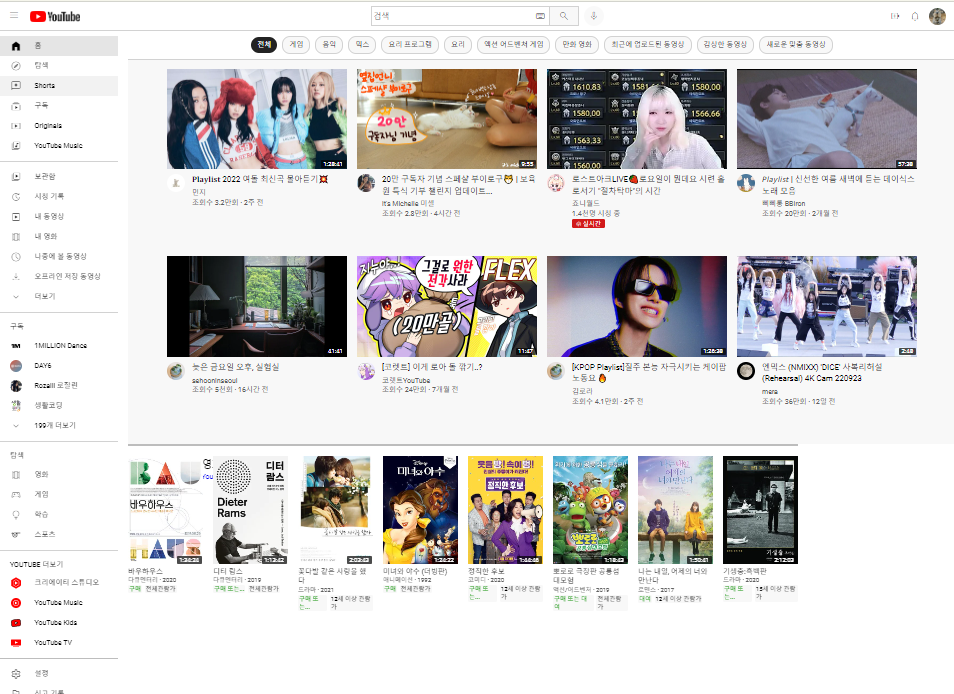Select the 믹스 filter chip

pyautogui.click(x=363, y=44)
